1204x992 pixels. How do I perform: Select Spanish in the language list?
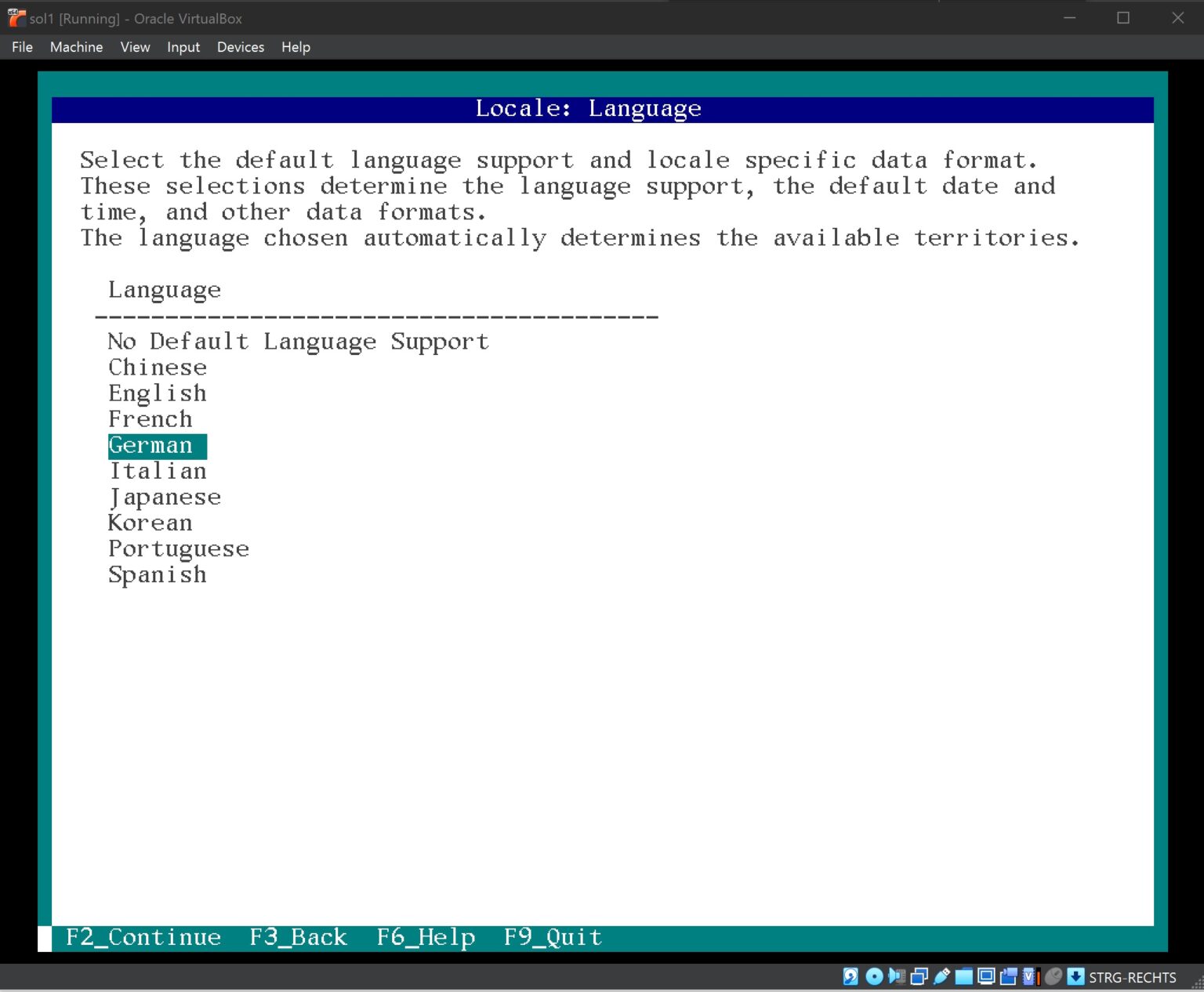click(157, 574)
